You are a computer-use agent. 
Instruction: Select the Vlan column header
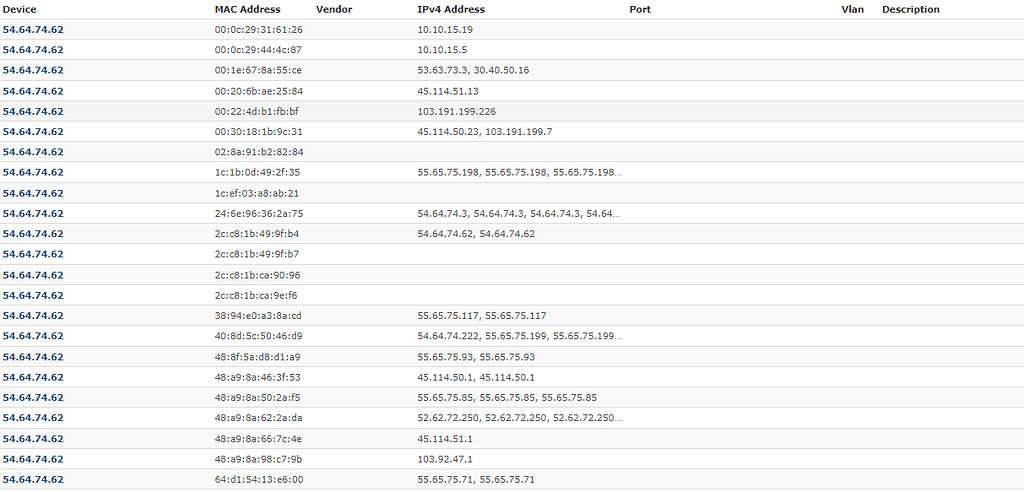(853, 9)
